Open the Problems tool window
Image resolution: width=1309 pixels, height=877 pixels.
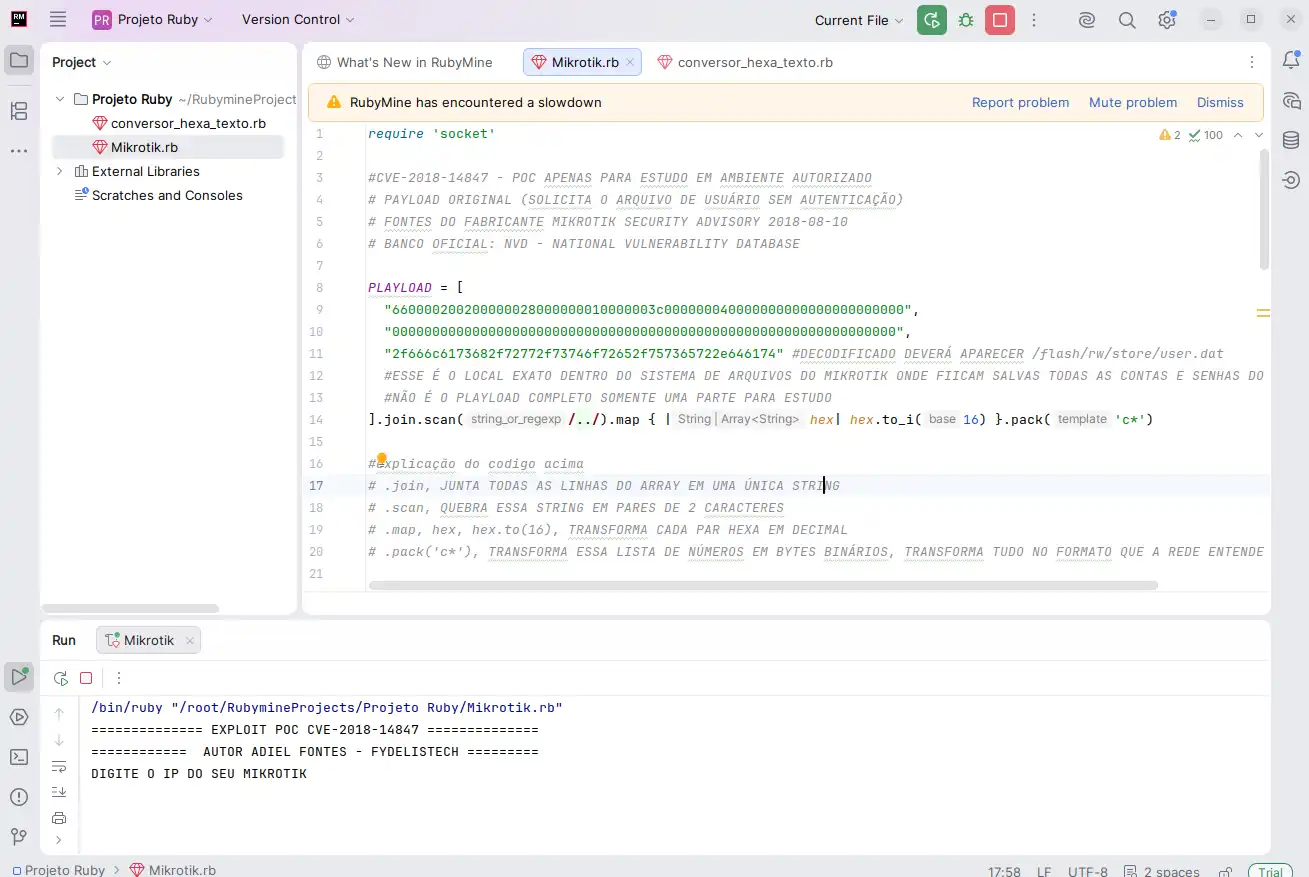[x=19, y=797]
